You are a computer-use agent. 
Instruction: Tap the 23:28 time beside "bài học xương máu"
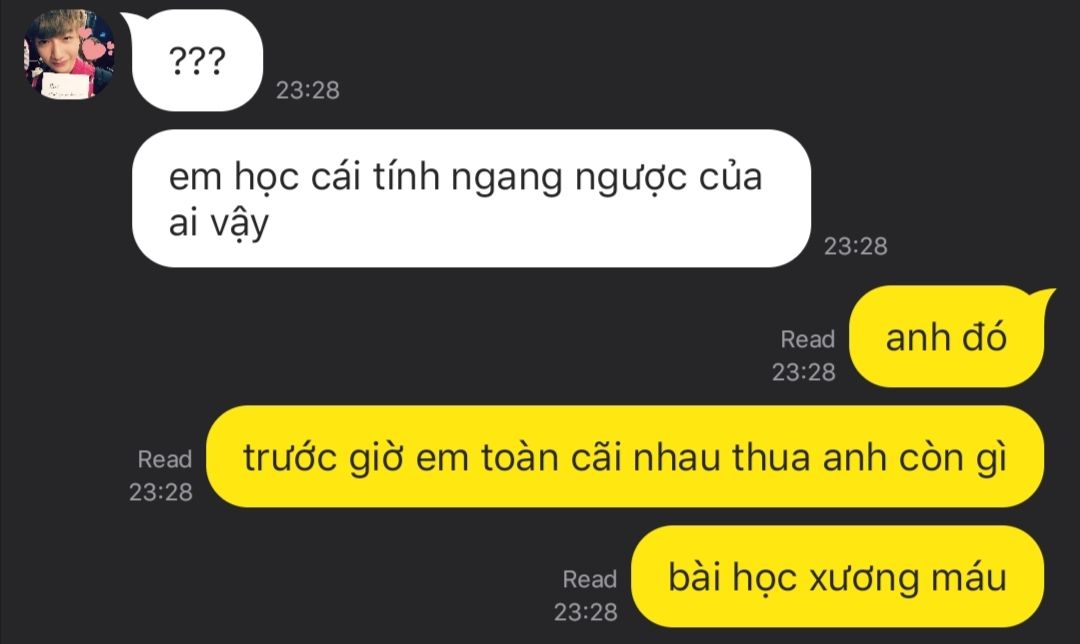pos(586,612)
